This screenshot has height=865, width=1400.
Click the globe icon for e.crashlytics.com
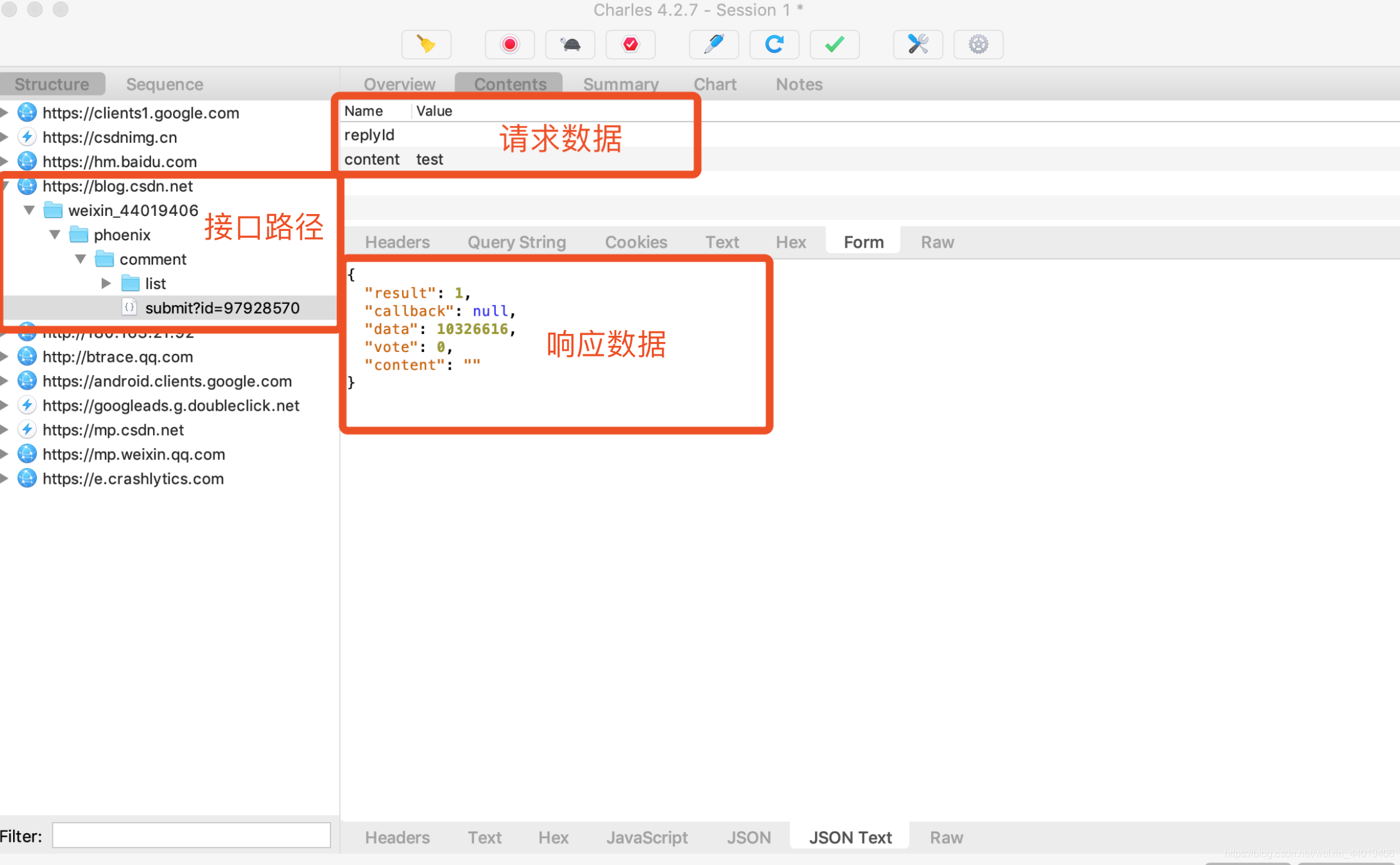click(x=27, y=479)
